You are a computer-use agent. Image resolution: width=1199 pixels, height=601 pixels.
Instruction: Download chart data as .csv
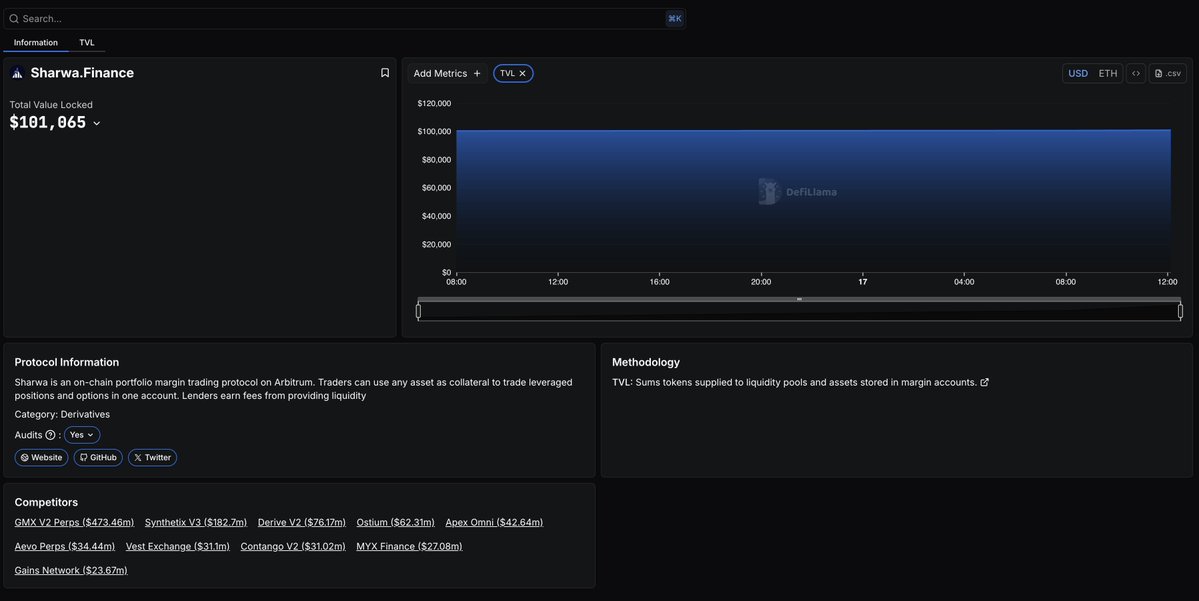pyautogui.click(x=1168, y=73)
